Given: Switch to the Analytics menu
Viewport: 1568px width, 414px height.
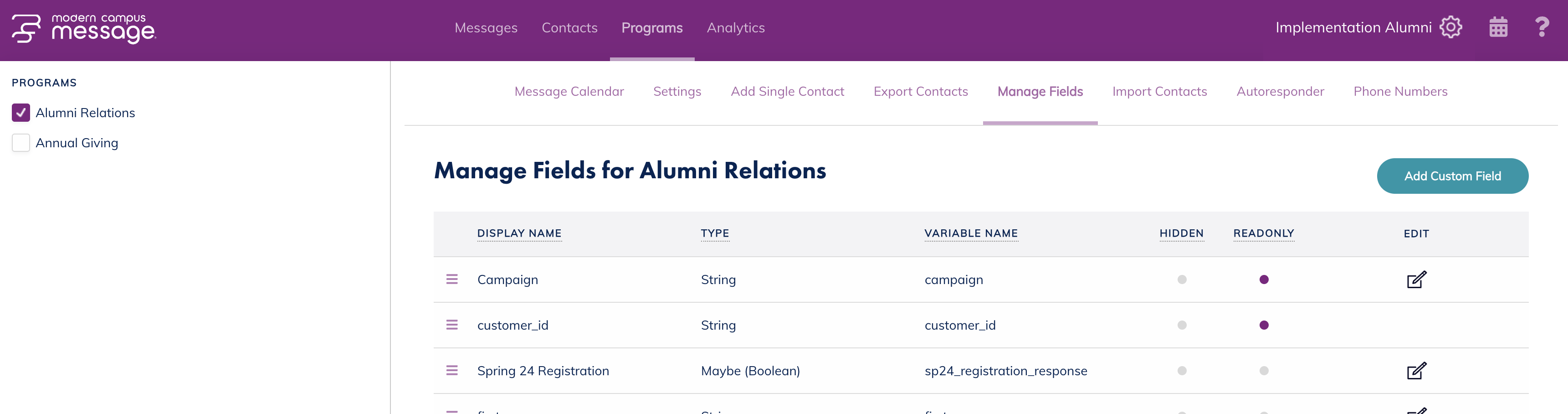Looking at the screenshot, I should (x=735, y=28).
